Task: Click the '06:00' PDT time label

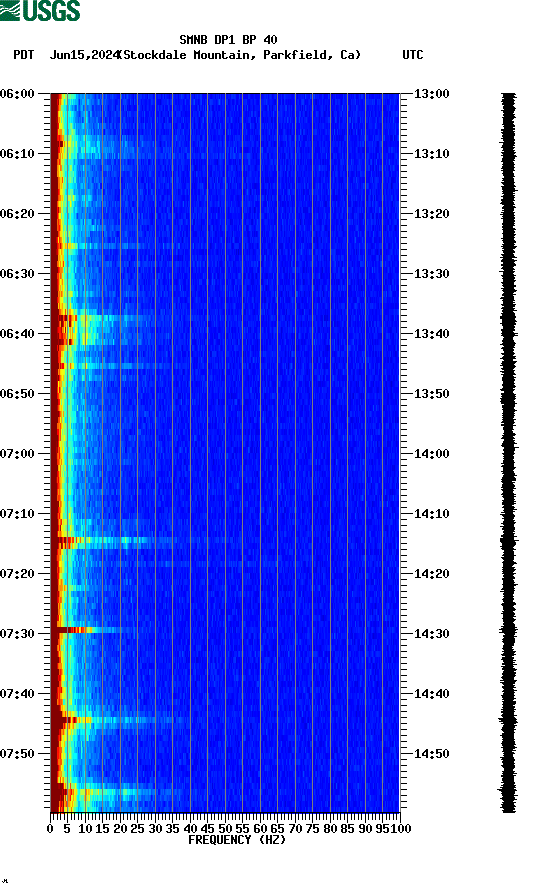Action: click(17, 94)
